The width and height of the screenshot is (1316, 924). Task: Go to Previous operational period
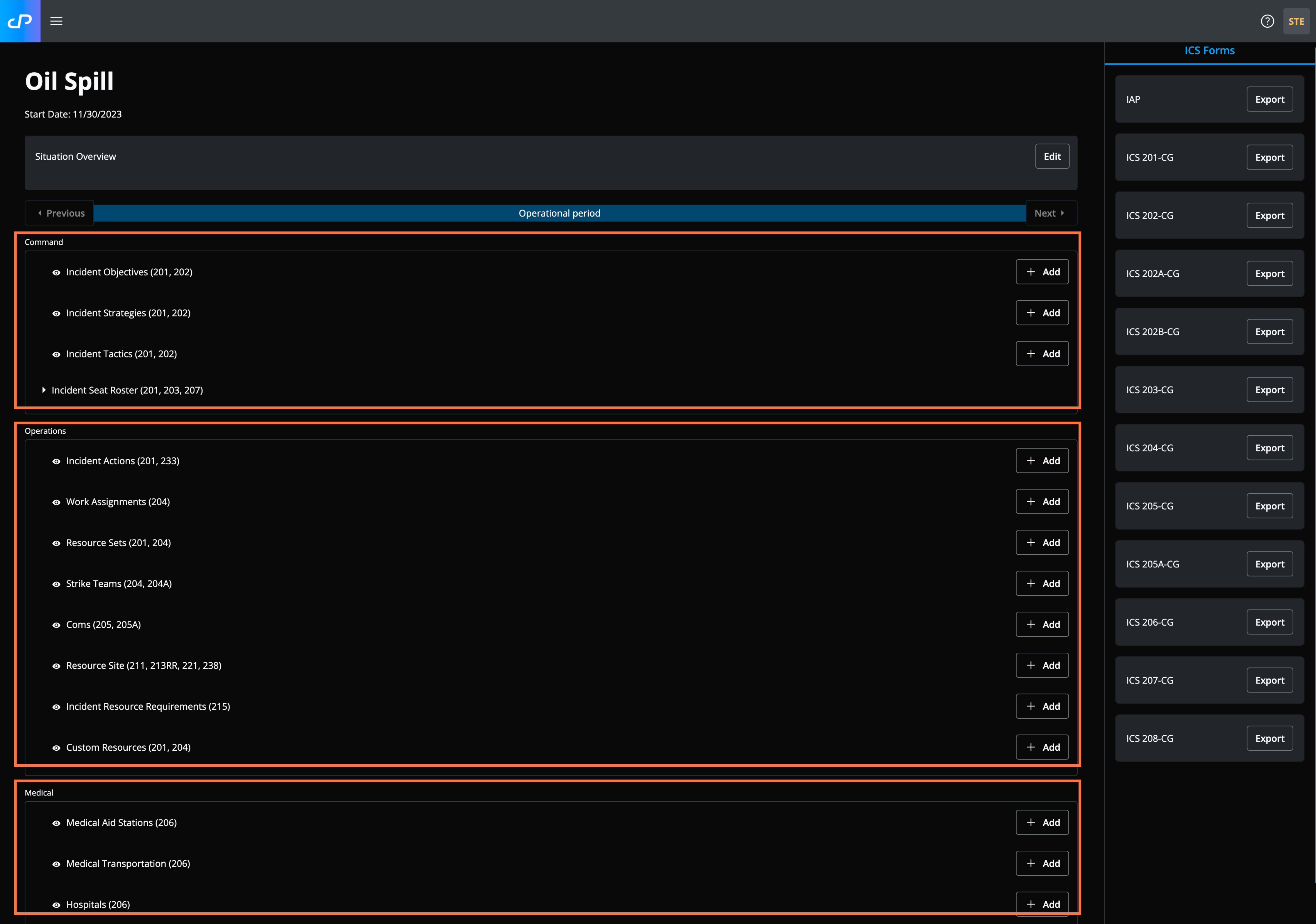coord(60,213)
